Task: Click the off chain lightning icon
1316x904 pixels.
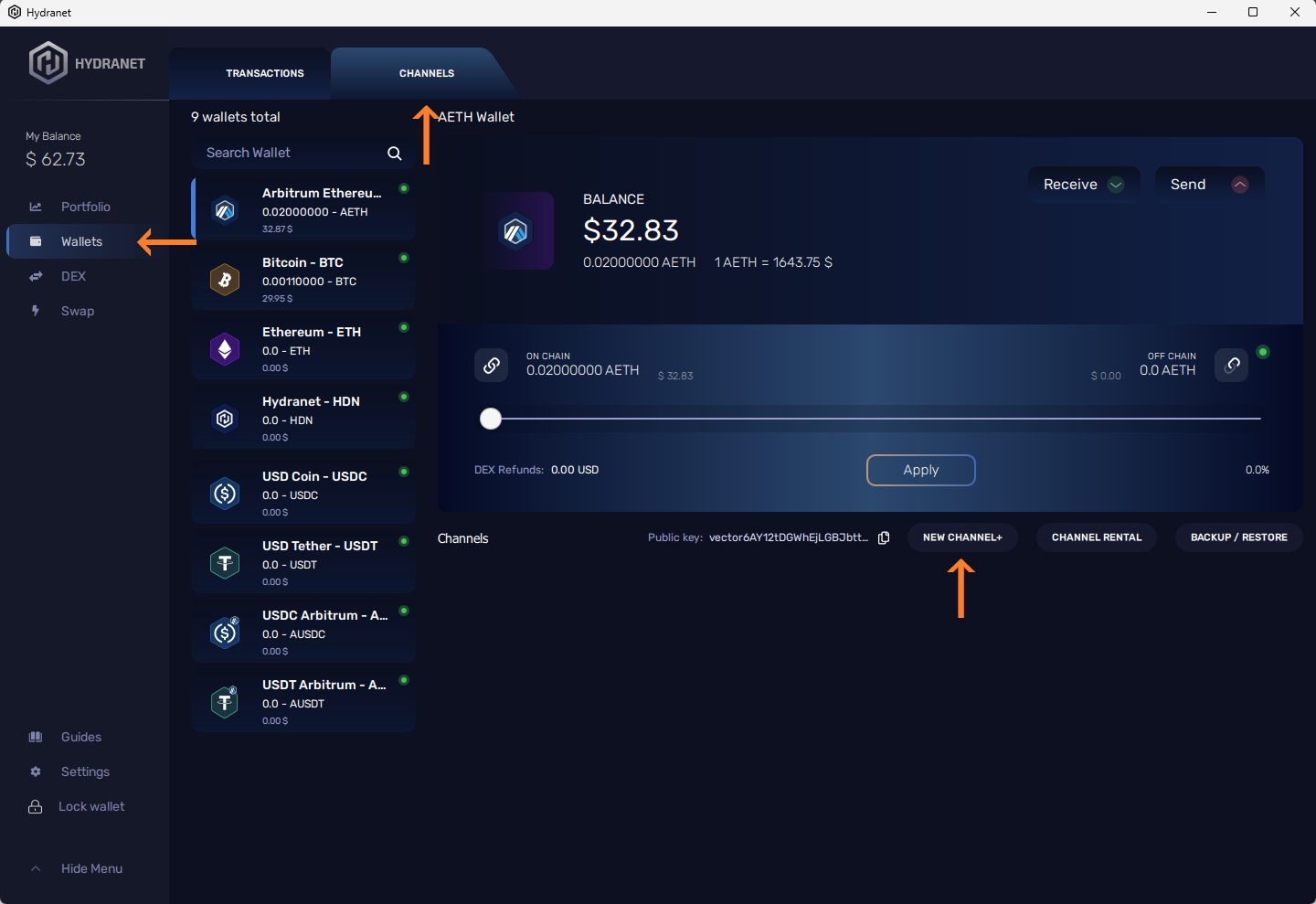Action: pyautogui.click(x=1232, y=366)
